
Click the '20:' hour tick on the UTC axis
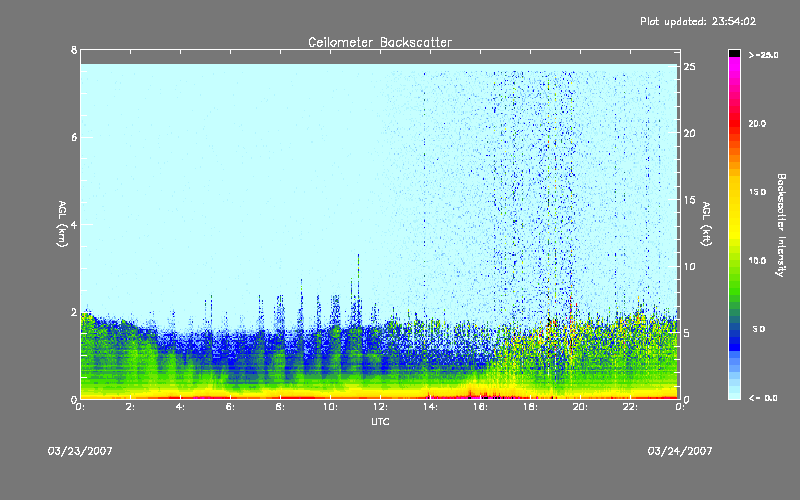581,407
